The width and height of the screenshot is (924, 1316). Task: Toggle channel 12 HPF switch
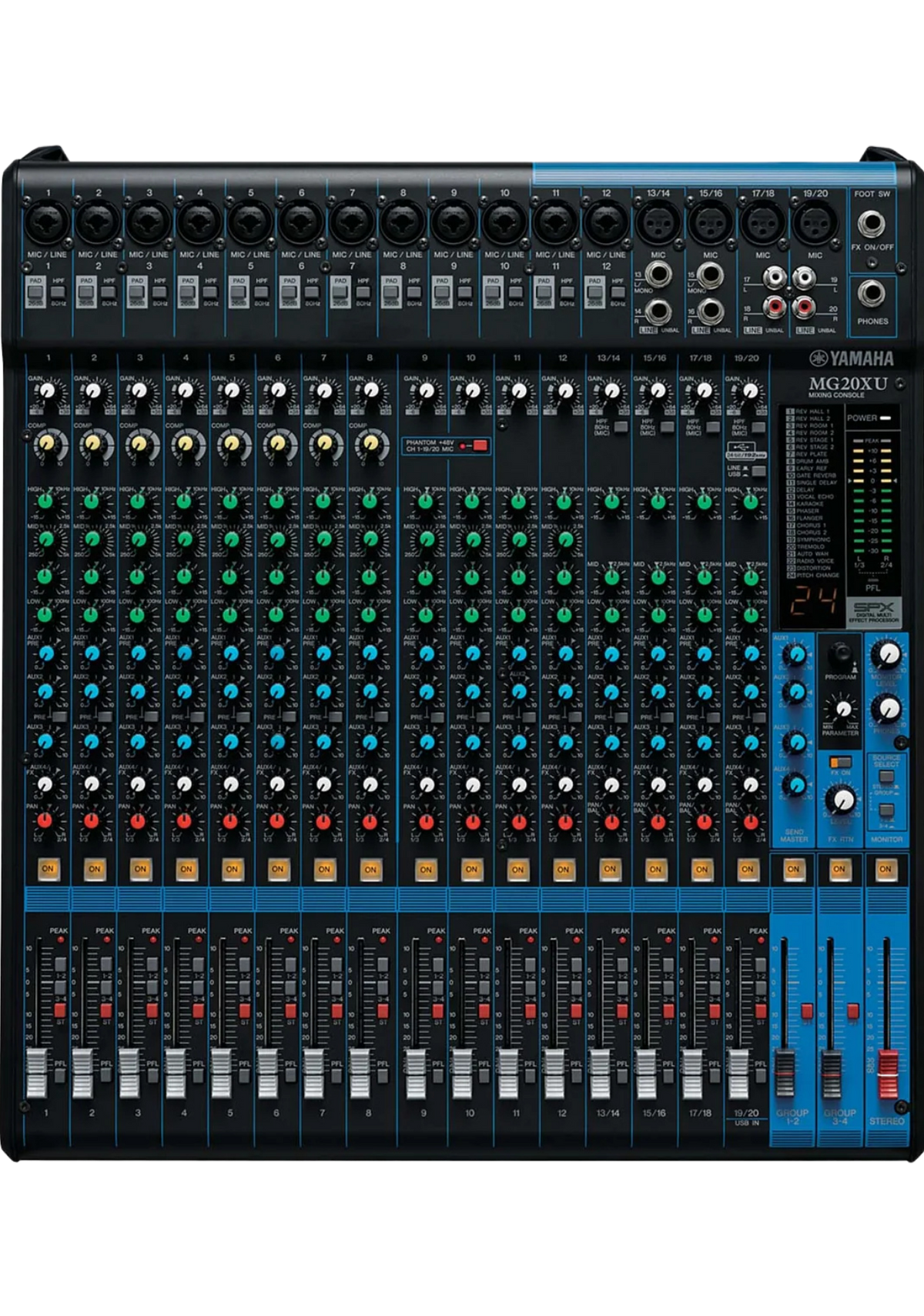(618, 292)
